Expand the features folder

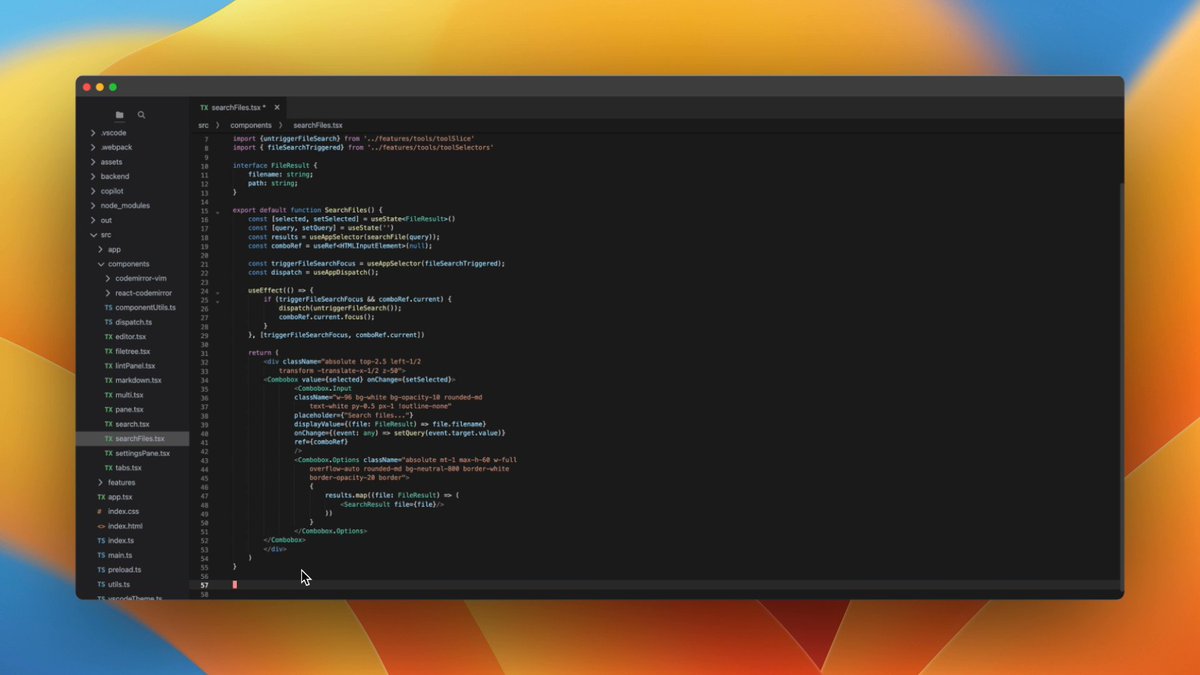(x=100, y=482)
